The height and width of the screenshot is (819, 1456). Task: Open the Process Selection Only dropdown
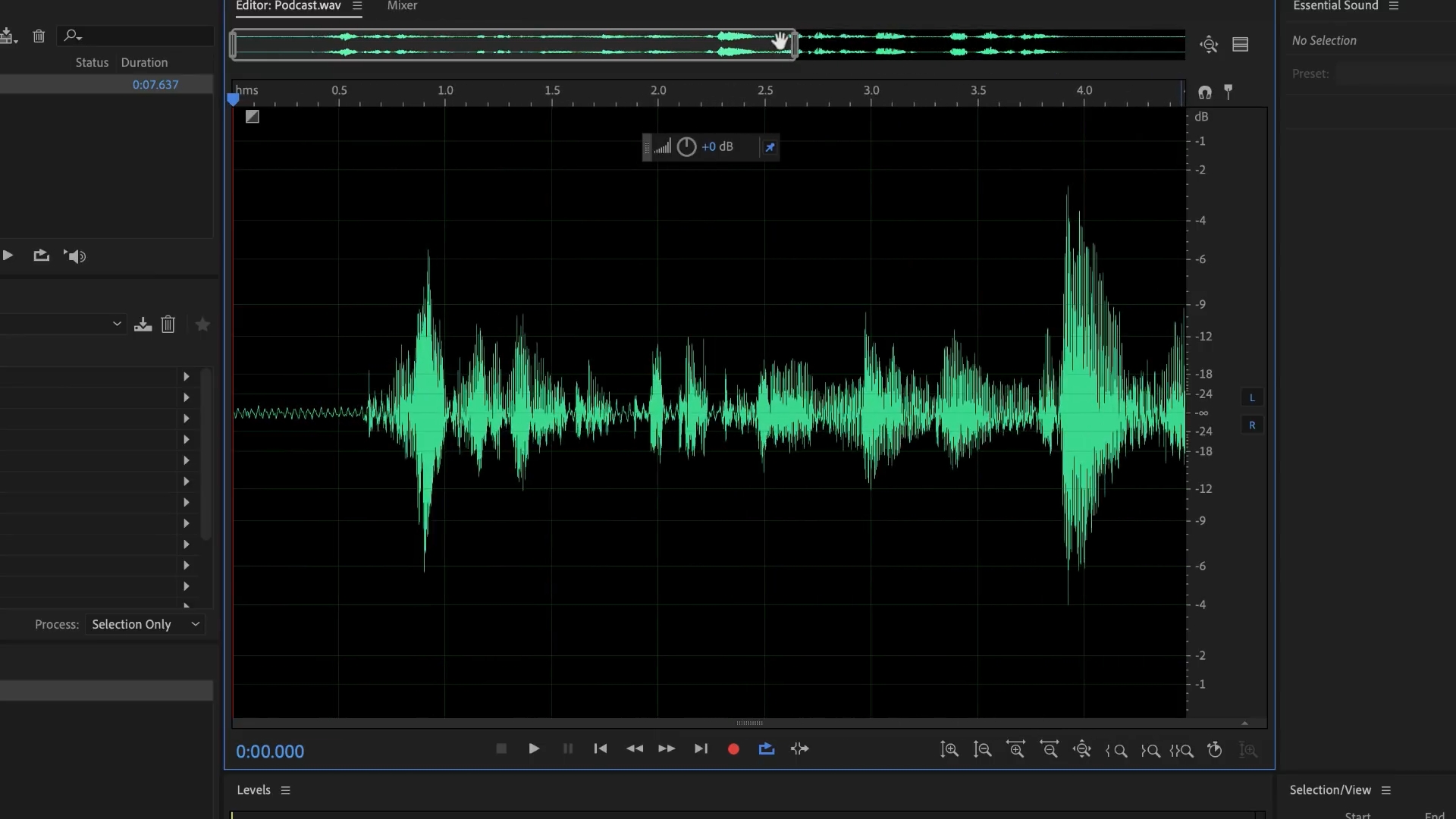(x=146, y=624)
